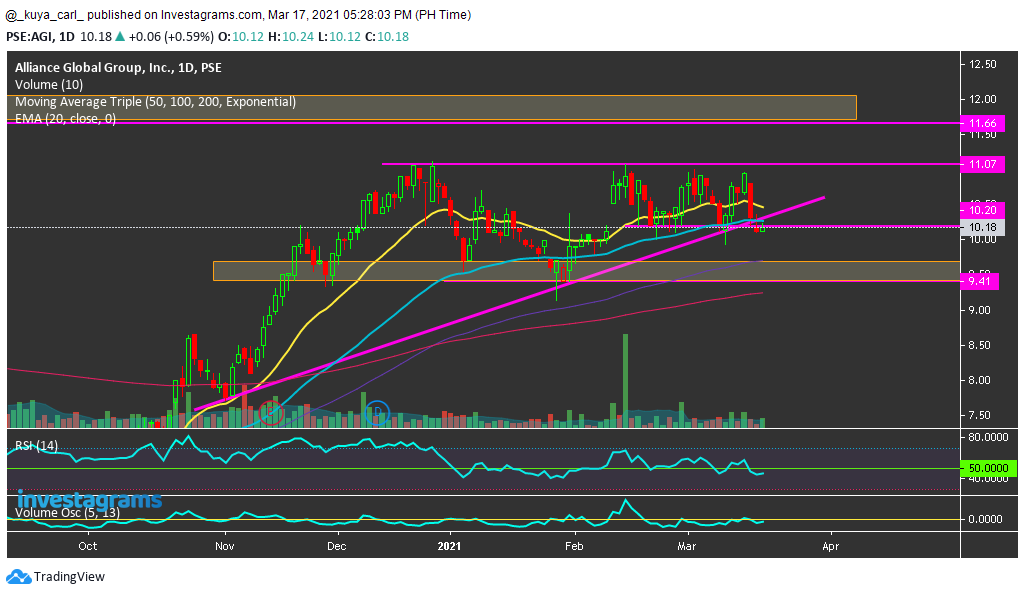
Task: Select the PSE:AGI, 1D symbol text
Action: click(x=41, y=37)
